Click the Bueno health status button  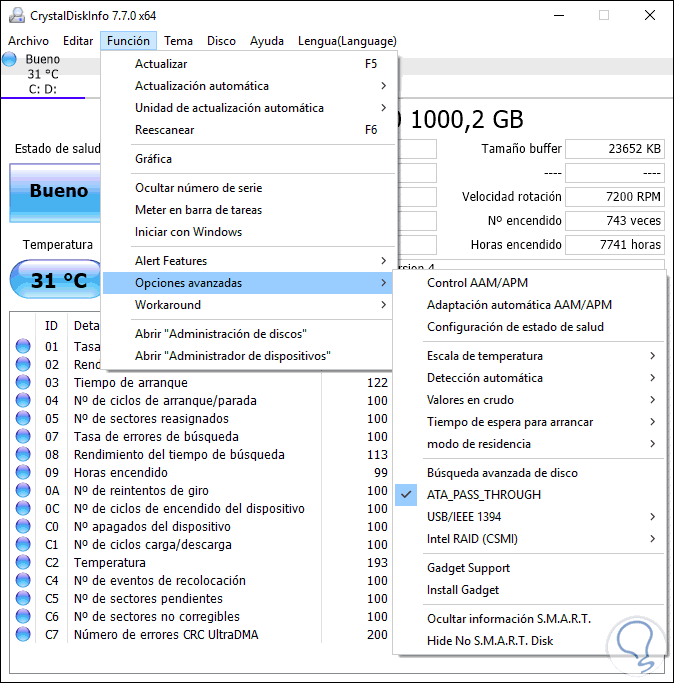[55, 192]
